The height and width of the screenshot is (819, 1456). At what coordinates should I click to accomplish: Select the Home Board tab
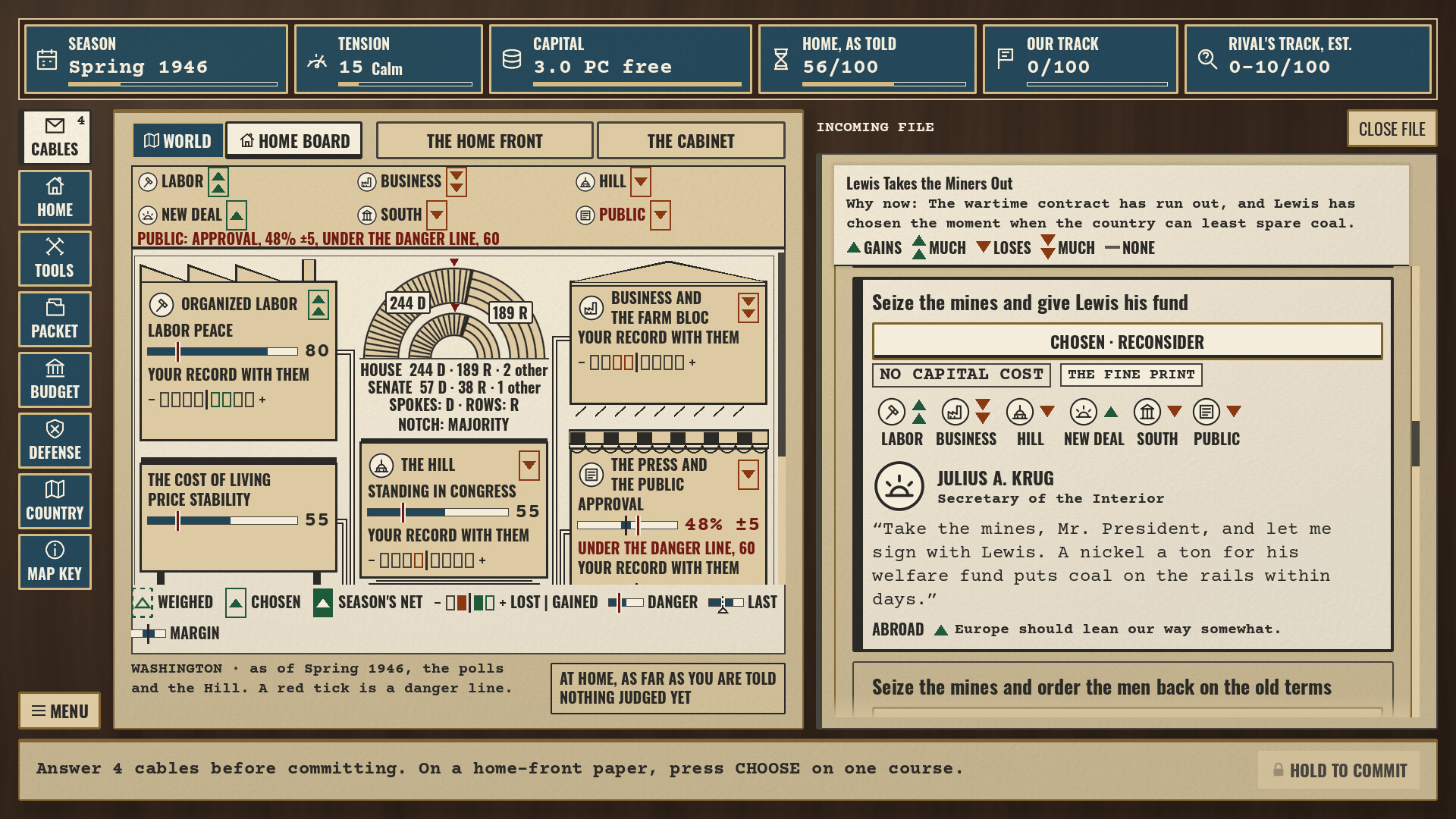pyautogui.click(x=294, y=141)
